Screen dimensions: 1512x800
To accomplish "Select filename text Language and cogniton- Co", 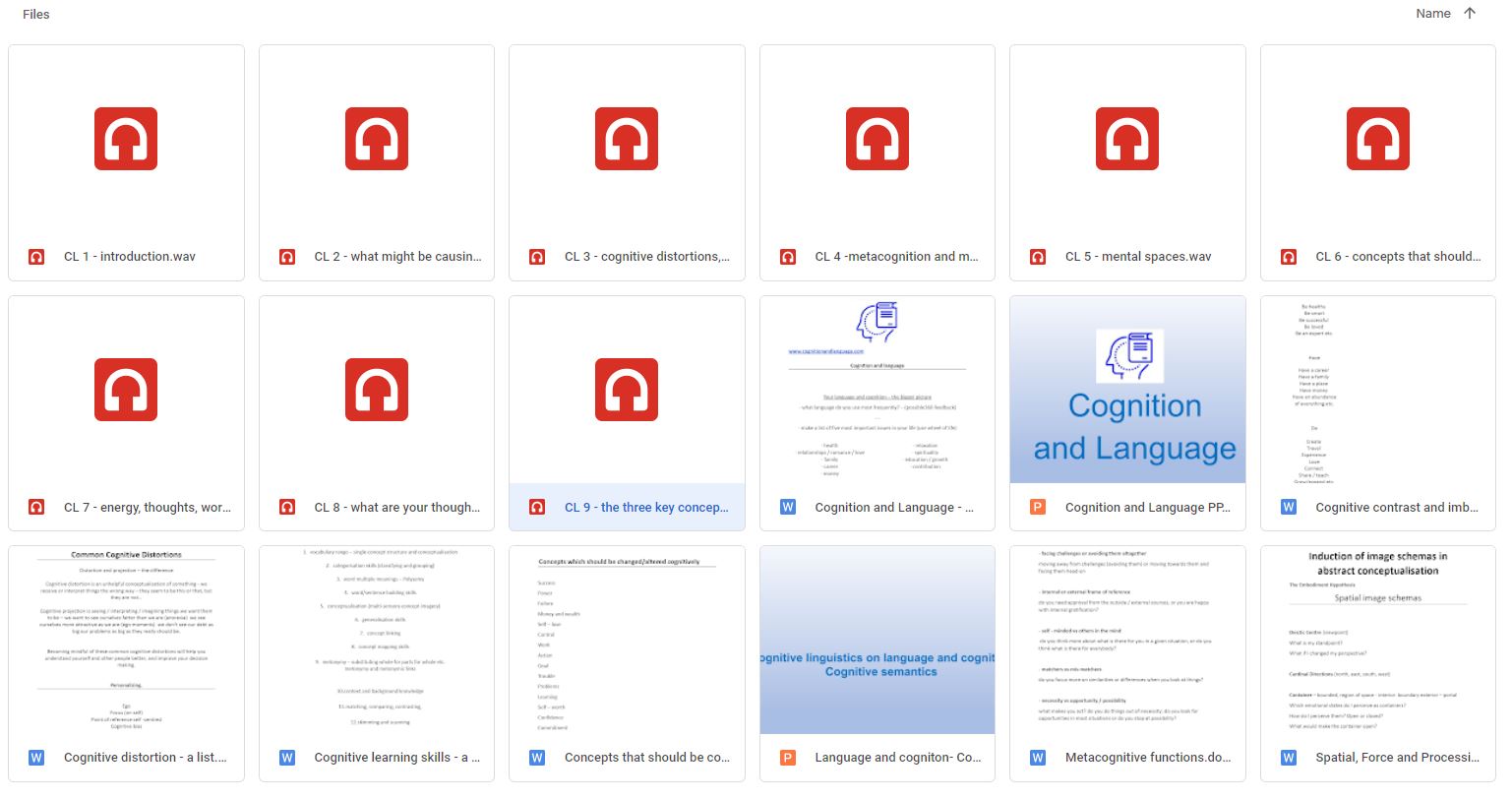I will [898, 758].
